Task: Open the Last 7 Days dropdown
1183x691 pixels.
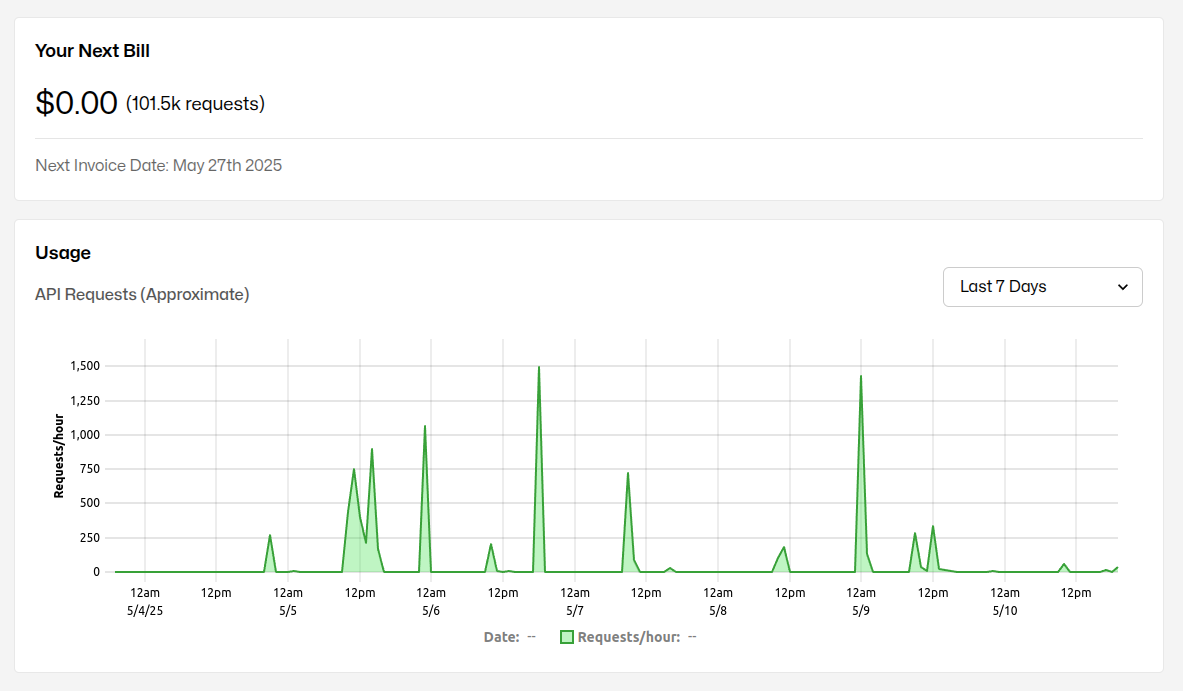Action: click(x=1042, y=287)
